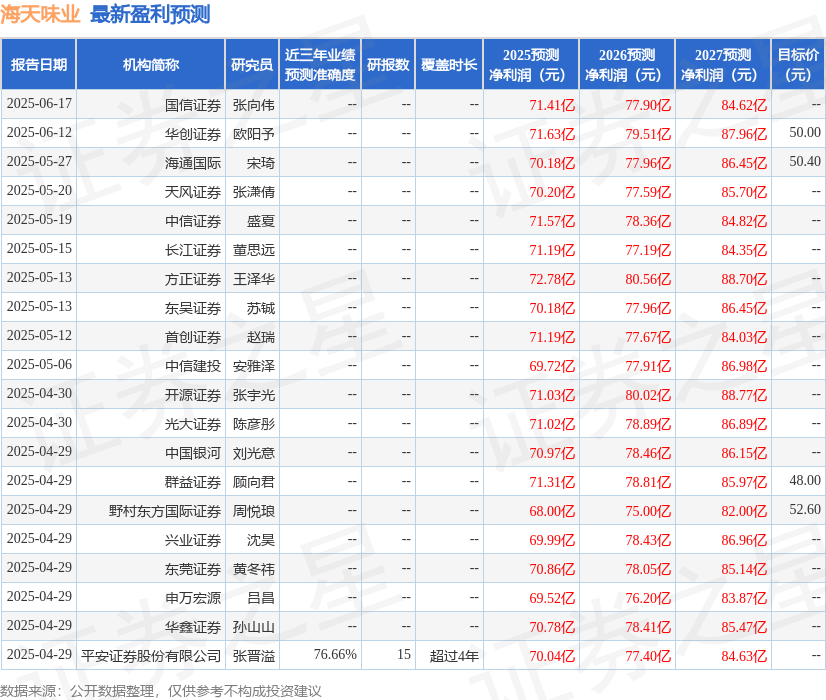Select the 平安证券股份有限公司 institution cell
826x700 pixels.
pos(151,656)
